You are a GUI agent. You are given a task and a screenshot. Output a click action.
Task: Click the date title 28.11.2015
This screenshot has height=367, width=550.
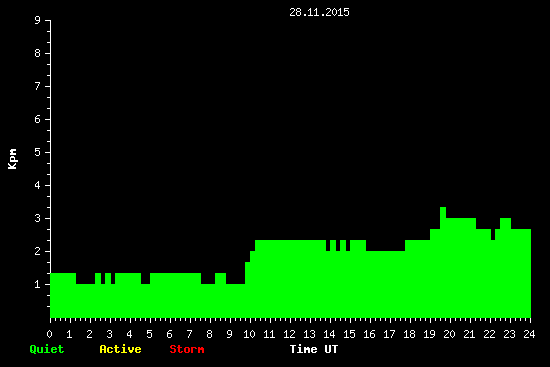pos(319,12)
